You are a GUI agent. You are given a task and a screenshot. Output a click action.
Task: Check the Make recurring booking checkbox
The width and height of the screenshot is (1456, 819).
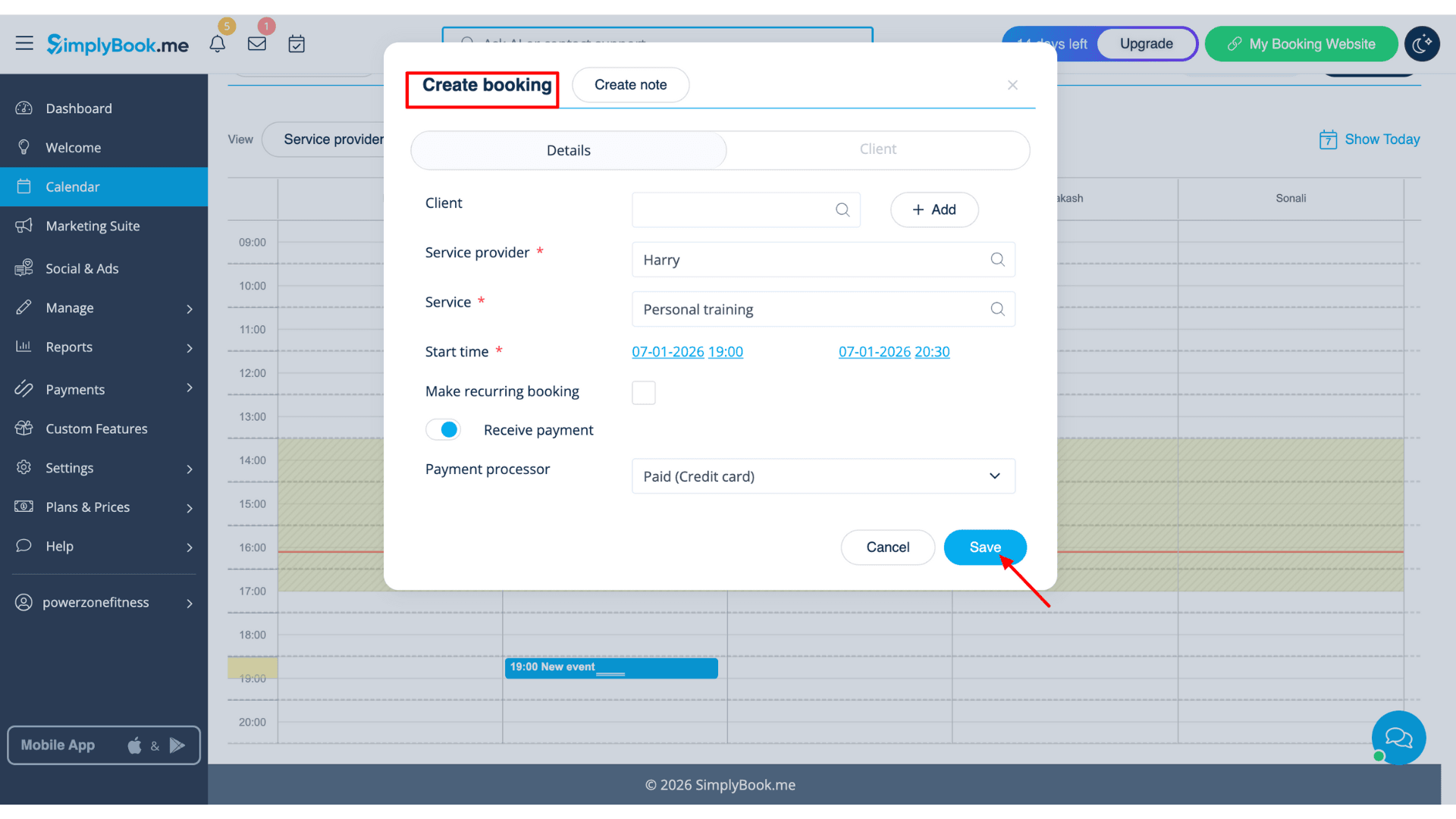(x=643, y=392)
